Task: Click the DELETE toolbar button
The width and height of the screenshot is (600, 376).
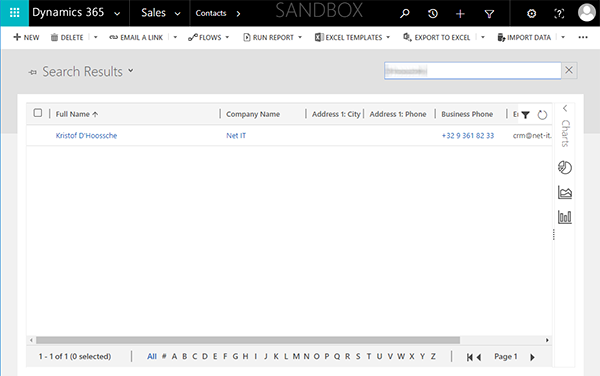Action: click(67, 37)
